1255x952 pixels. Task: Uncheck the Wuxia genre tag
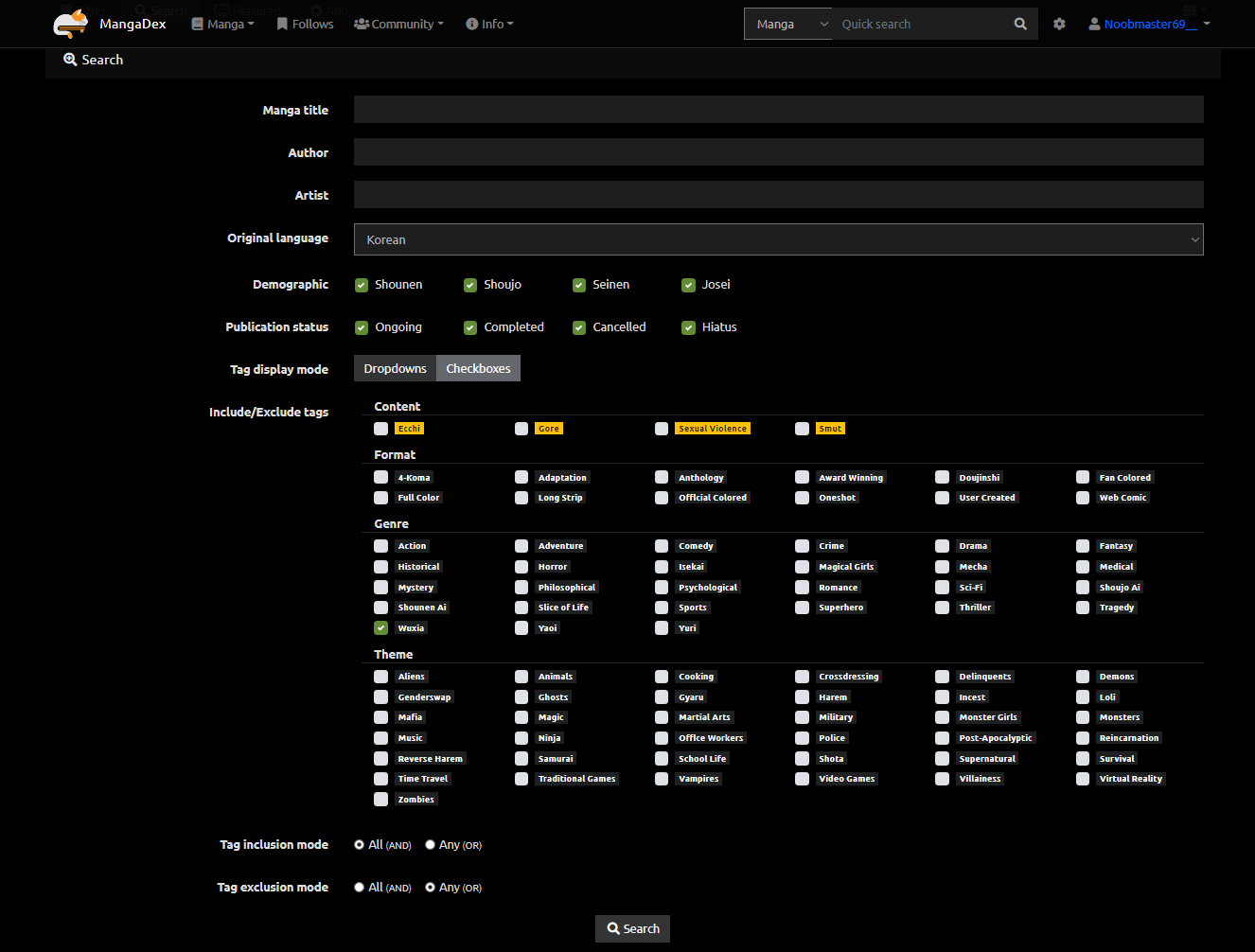click(380, 628)
